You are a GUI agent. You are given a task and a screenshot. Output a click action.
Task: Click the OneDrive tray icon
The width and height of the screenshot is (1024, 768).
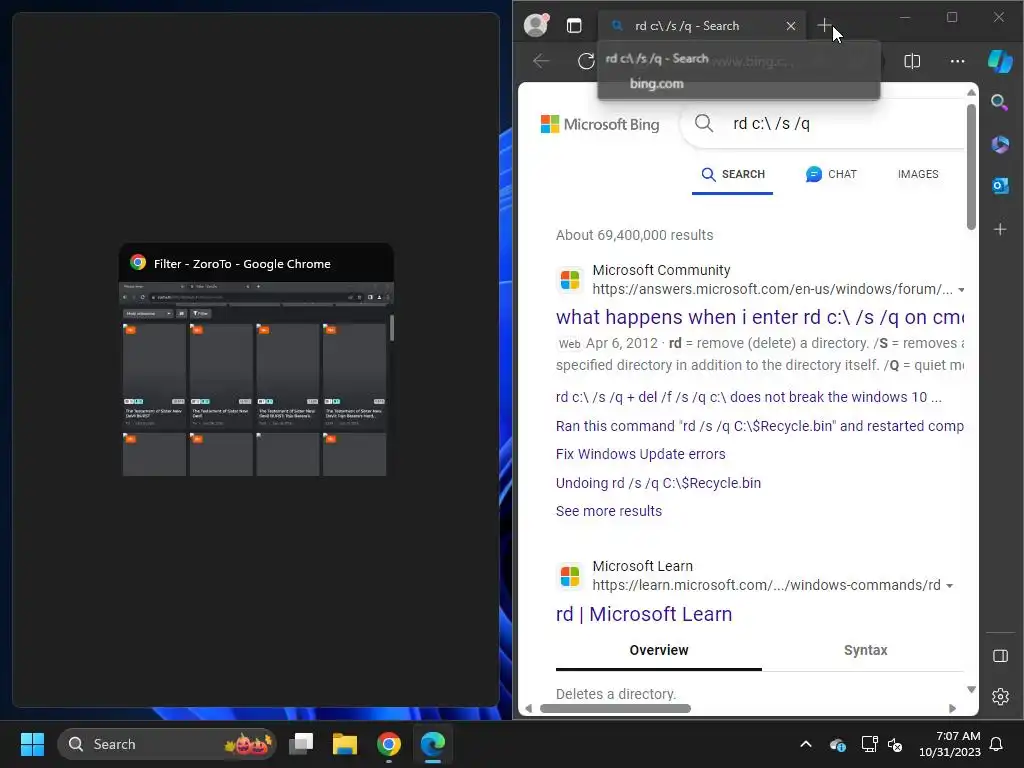pos(838,744)
